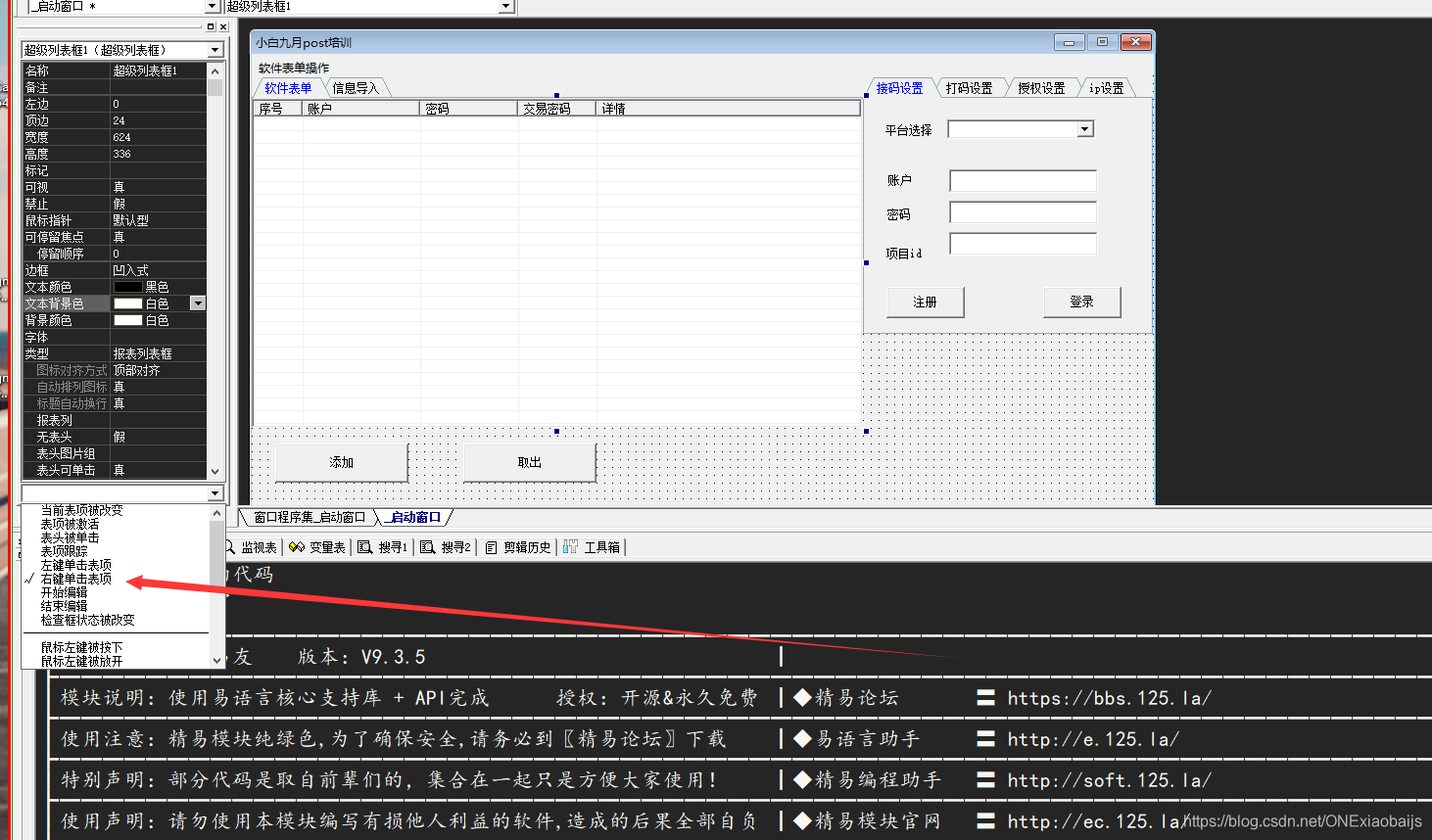1432x840 pixels.
Task: Choose 鼠标左键被按下 event
Action: pyautogui.click(x=82, y=647)
